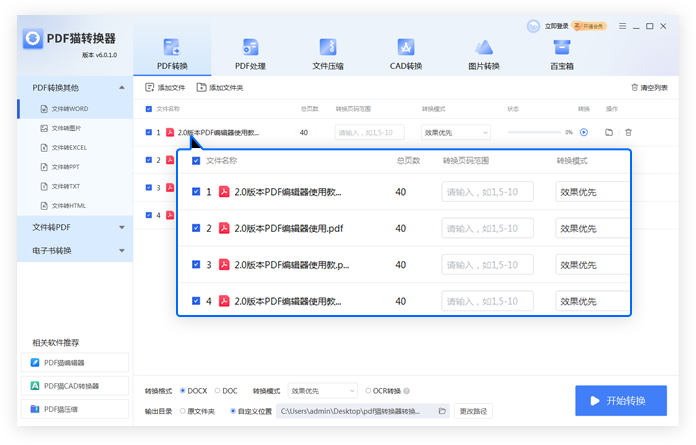This screenshot has height=445, width=696.
Task: Click the 版本 v6.0.1.0 version text
Action: (x=99, y=55)
